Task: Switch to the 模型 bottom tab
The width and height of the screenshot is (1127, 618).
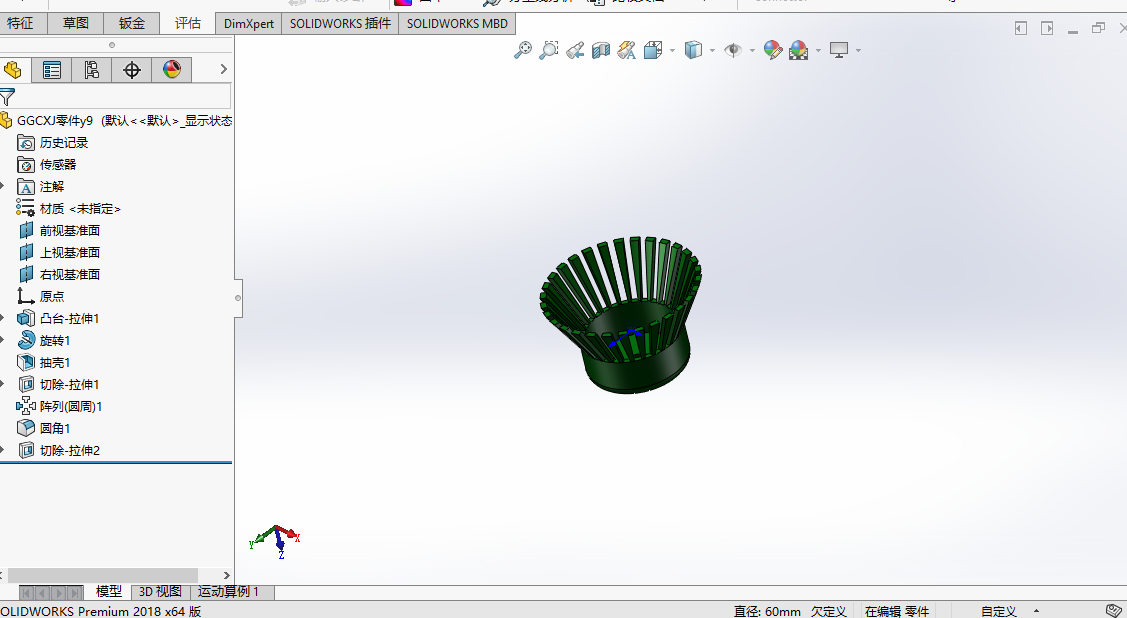Action: point(109,591)
